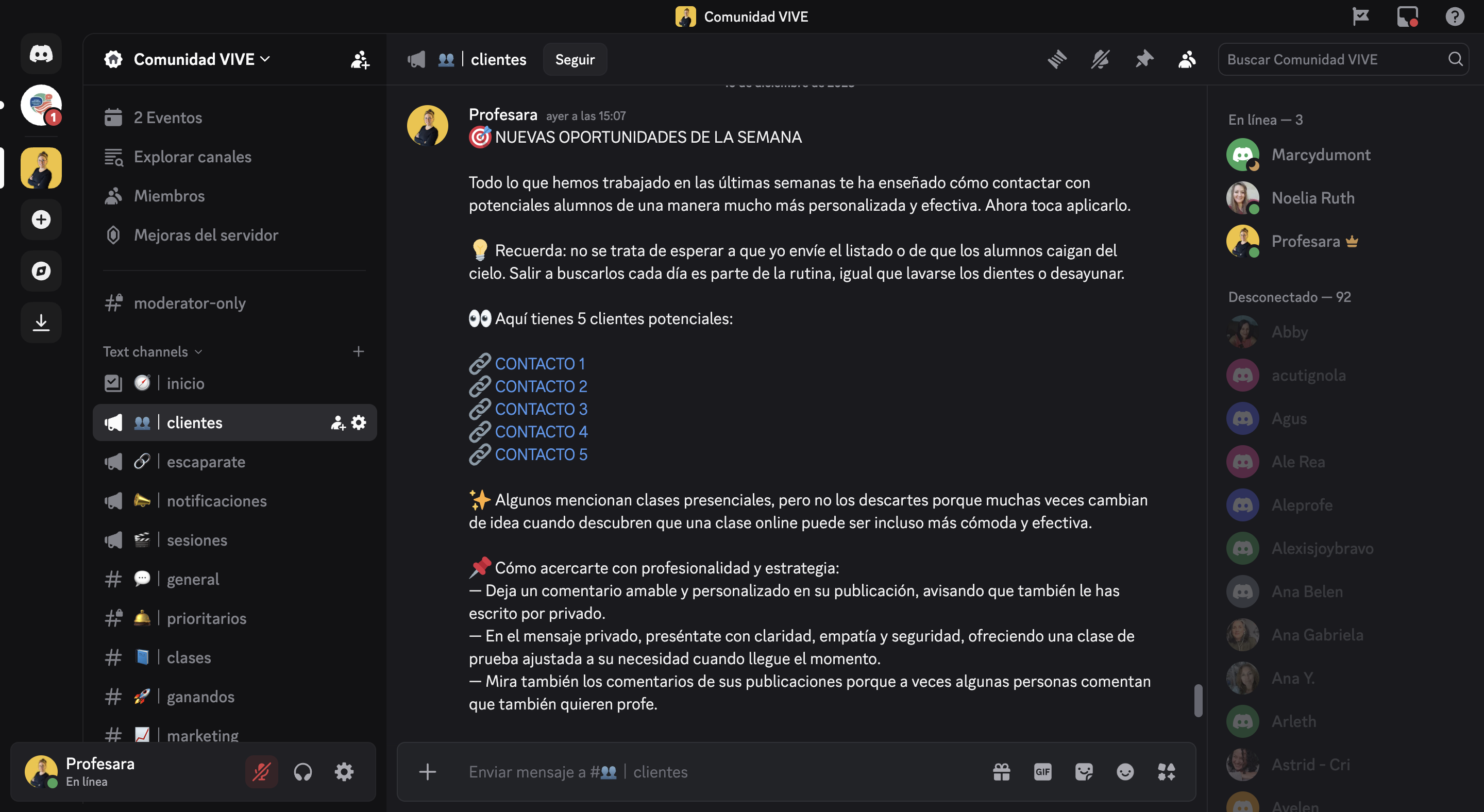1484x812 pixels.
Task: Open the sticker picker
Action: [1084, 772]
